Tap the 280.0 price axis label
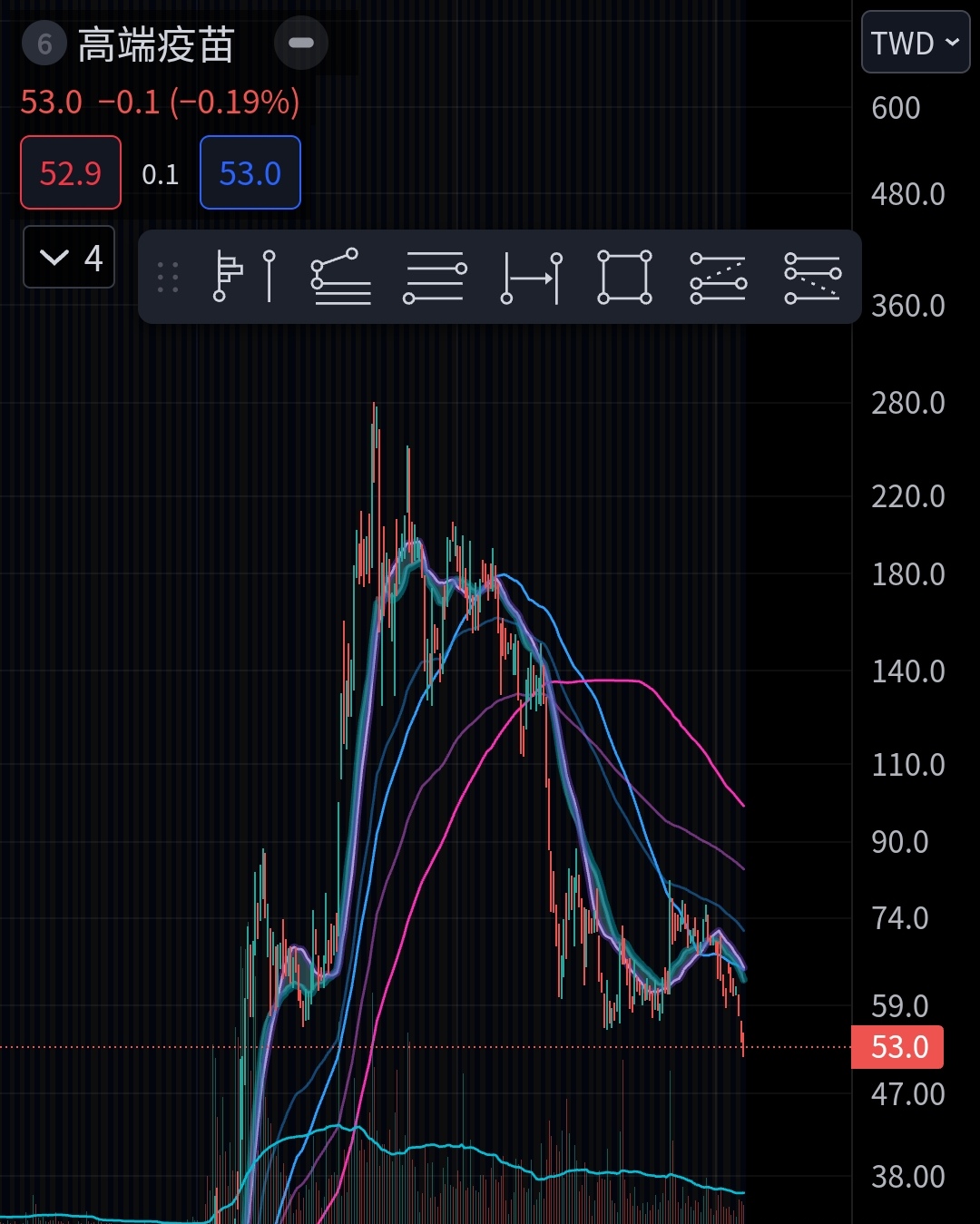Image resolution: width=980 pixels, height=1224 pixels. click(x=908, y=403)
